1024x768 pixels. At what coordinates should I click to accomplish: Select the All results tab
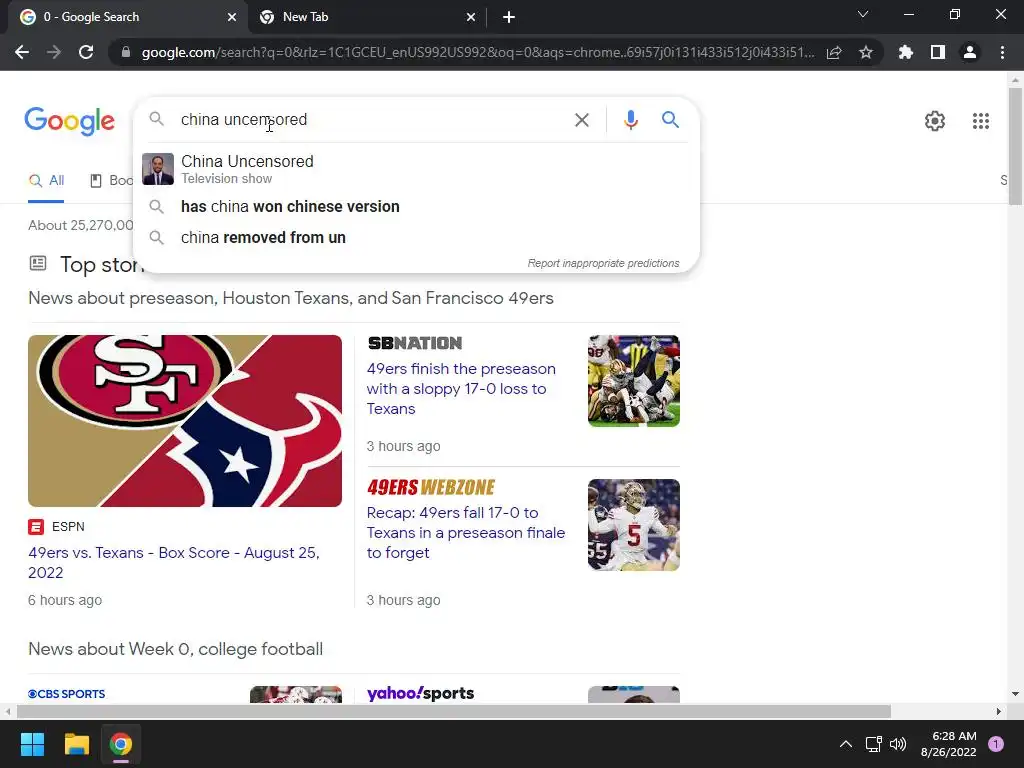pyautogui.click(x=46, y=181)
